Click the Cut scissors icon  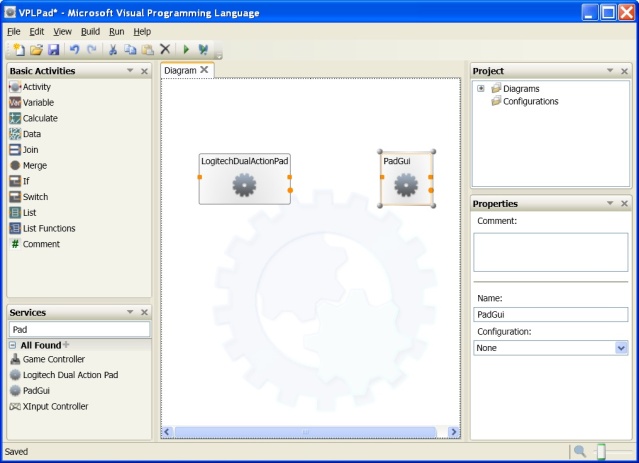(x=113, y=49)
